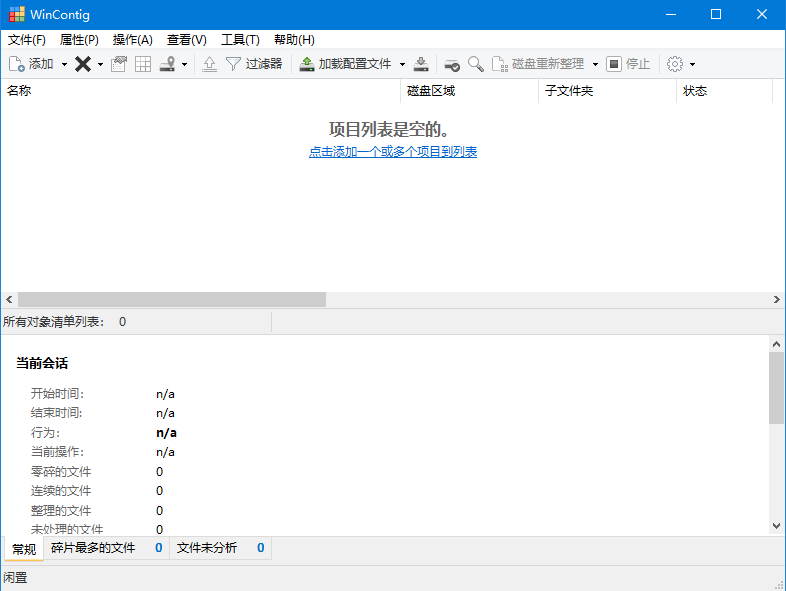
Task: Click the WinContig app icon in title bar
Action: click(17, 15)
